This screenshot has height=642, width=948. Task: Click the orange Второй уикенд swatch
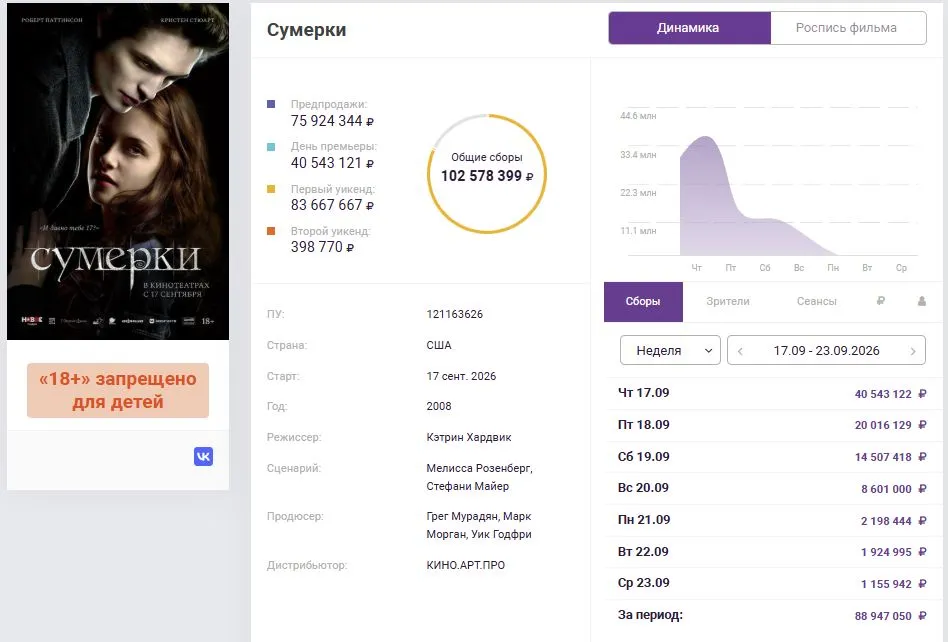271,231
